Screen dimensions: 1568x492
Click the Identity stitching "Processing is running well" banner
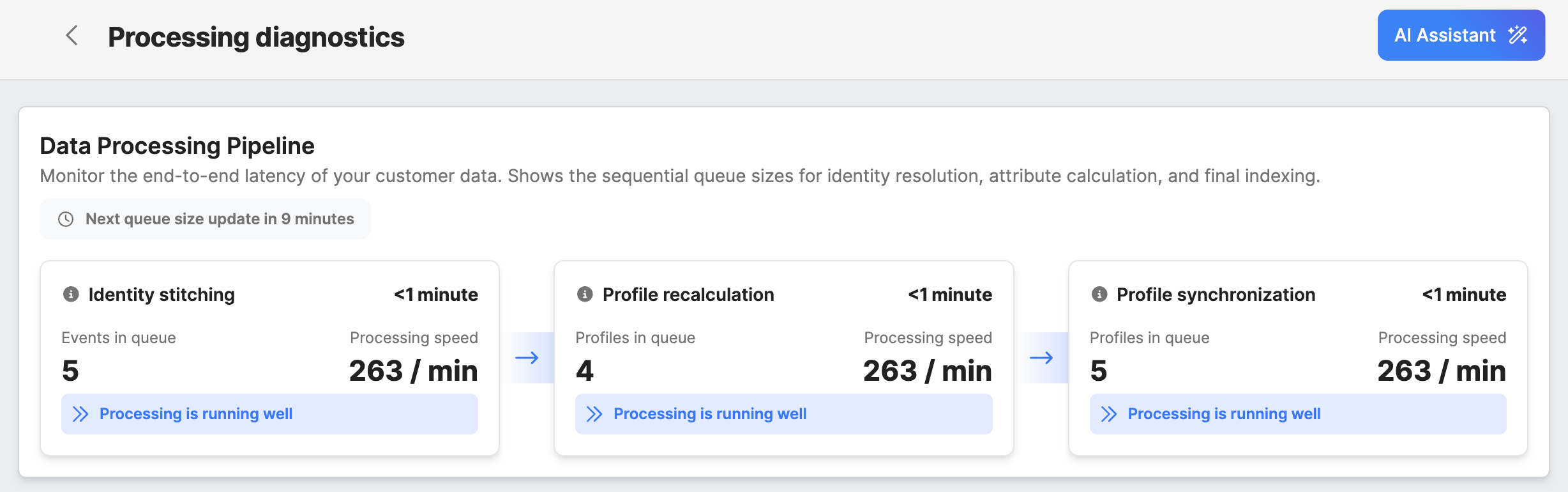click(269, 414)
